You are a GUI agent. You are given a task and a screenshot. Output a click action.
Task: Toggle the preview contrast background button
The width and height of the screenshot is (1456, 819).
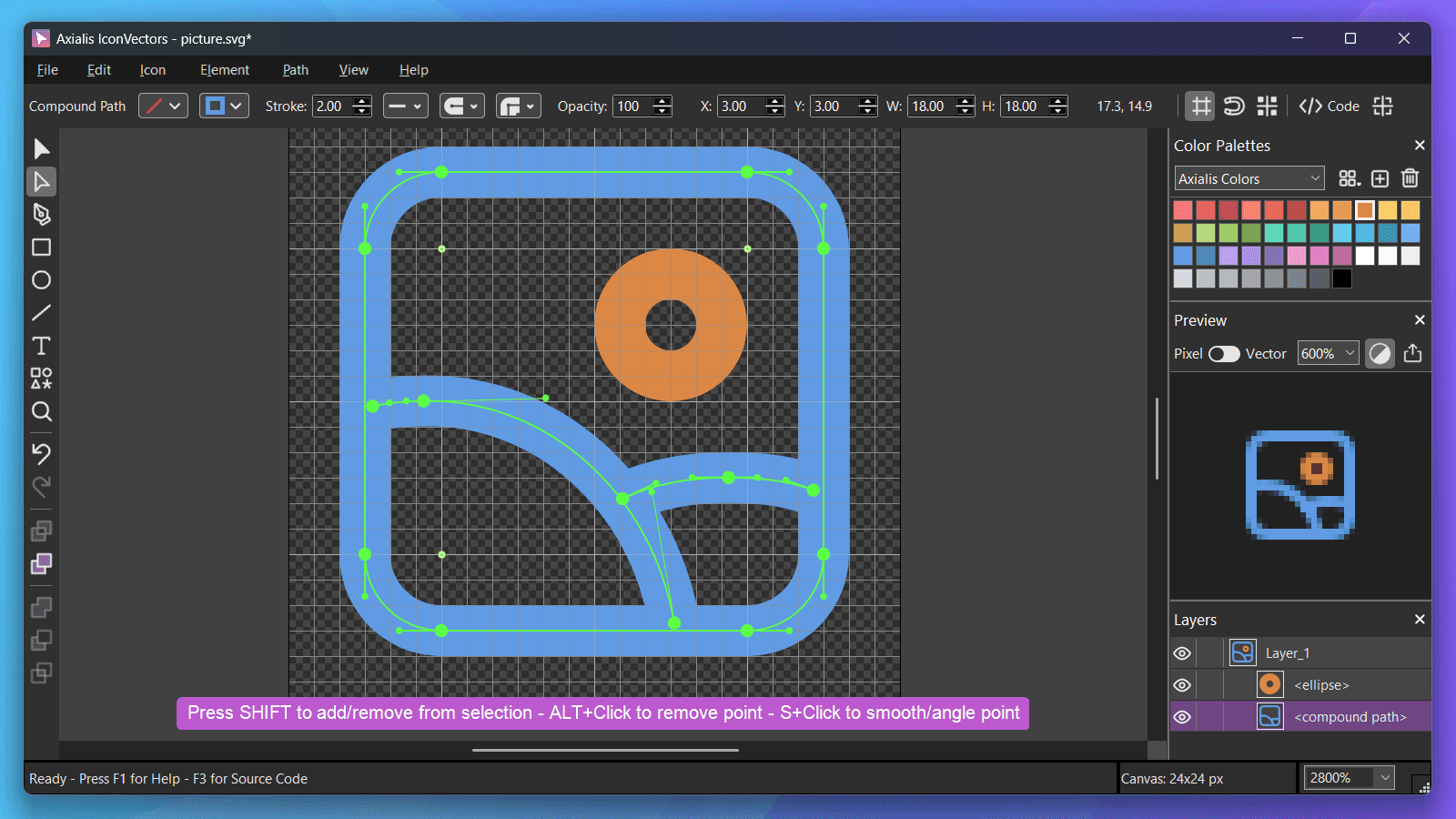point(1380,353)
